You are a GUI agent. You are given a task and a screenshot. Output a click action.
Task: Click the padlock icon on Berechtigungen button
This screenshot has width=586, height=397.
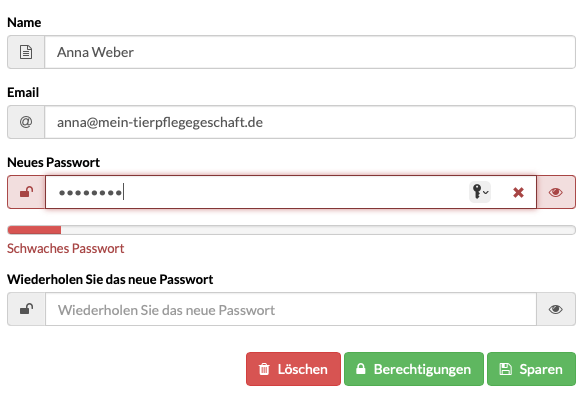pyautogui.click(x=361, y=369)
